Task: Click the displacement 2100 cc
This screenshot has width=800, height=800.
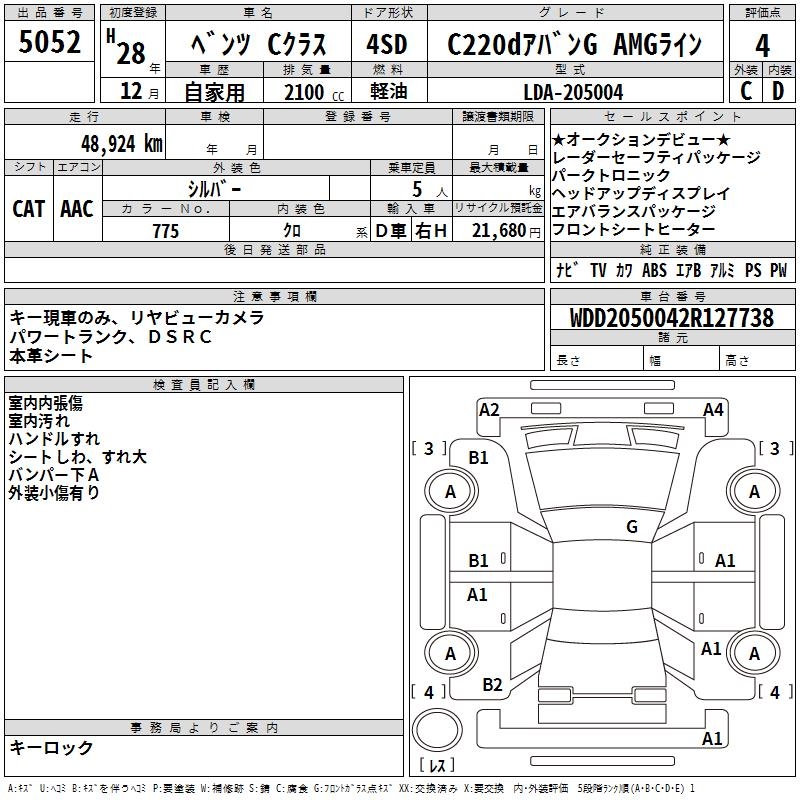Action: tap(314, 92)
